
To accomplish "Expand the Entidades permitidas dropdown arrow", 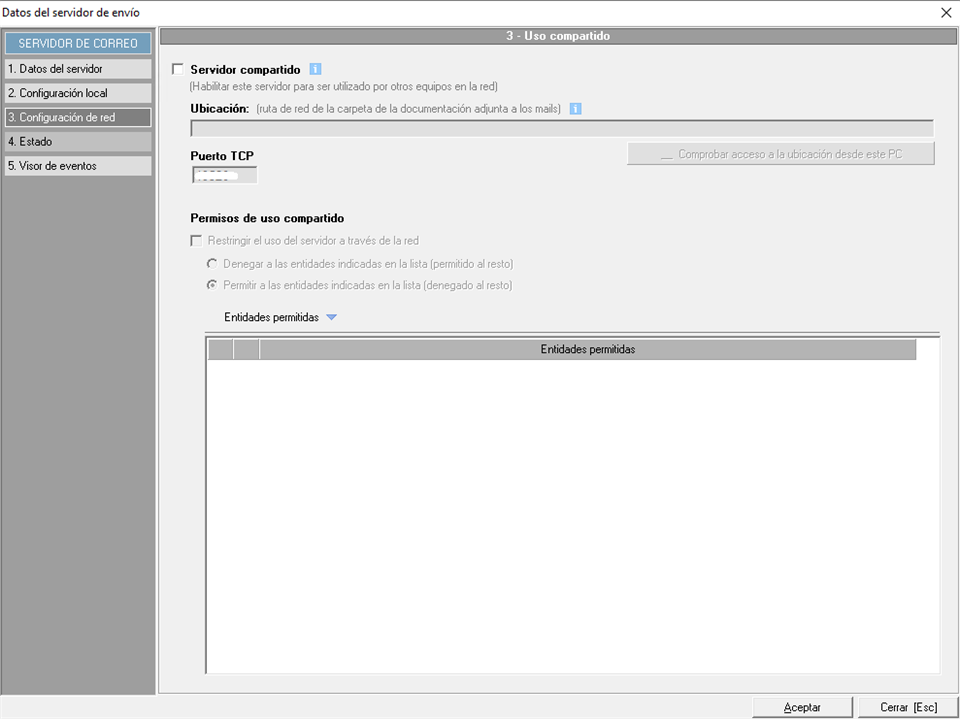I will tap(332, 318).
